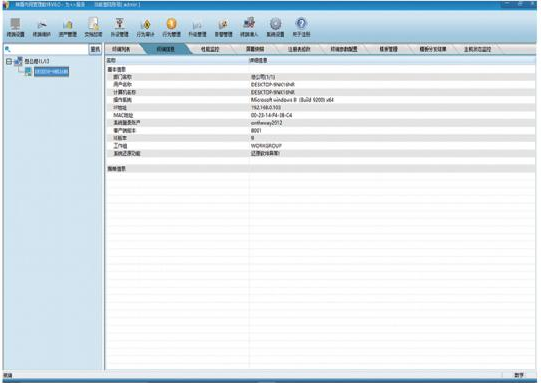Viewport: 541px width, 383px height.
Task: Click the alarm management toolbar icon
Action: click(x=223, y=27)
